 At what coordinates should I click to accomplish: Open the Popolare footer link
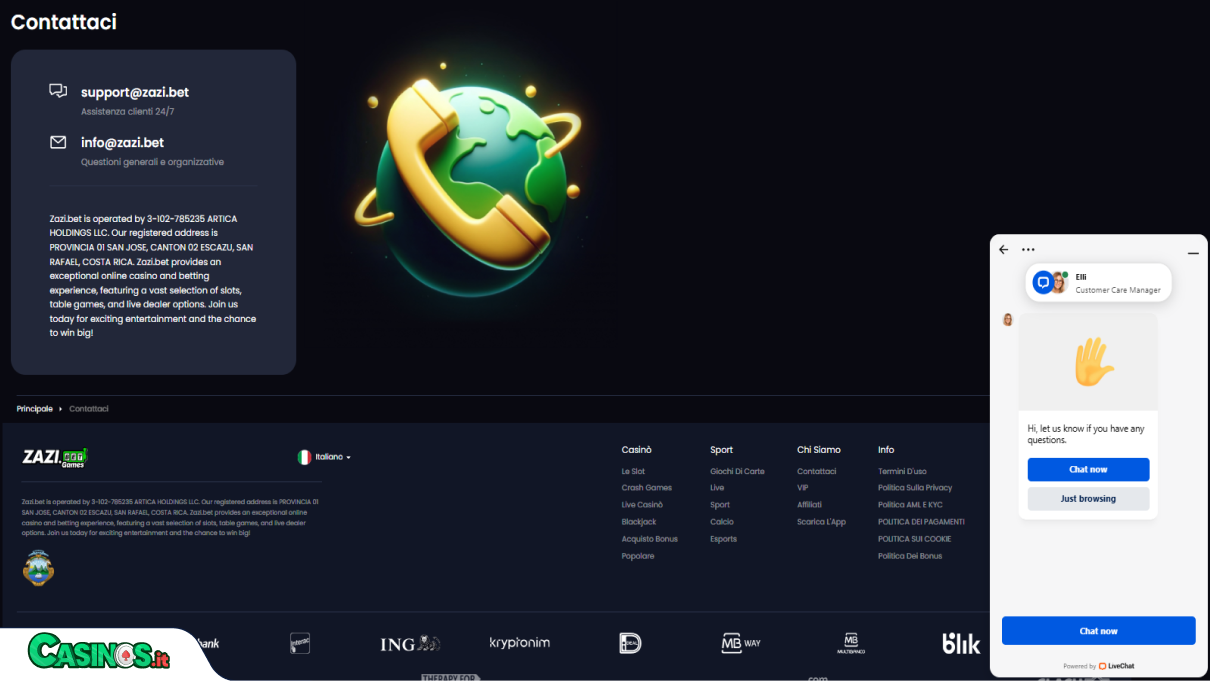[x=637, y=556]
